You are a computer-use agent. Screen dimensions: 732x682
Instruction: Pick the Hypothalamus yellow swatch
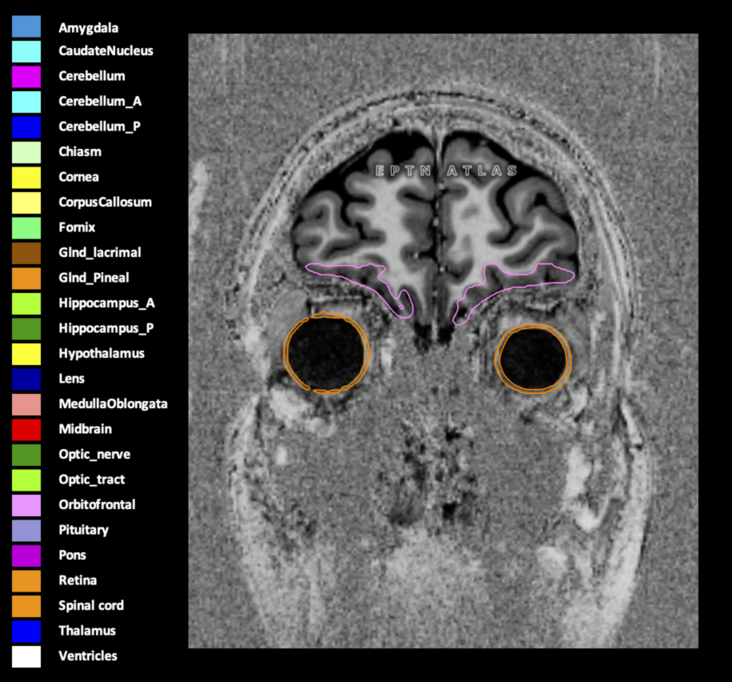(x=26, y=354)
